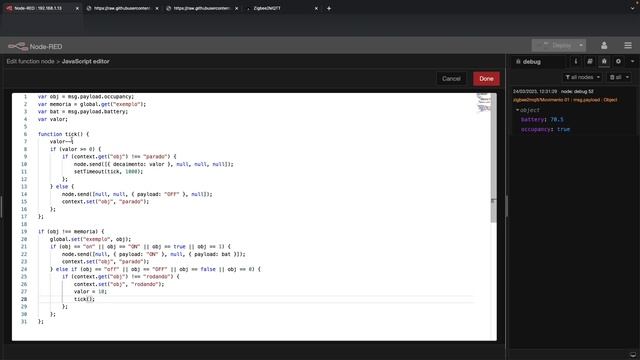This screenshot has width=640, height=360.
Task: Click line 27 valor = 10 statement
Action: pos(90,291)
